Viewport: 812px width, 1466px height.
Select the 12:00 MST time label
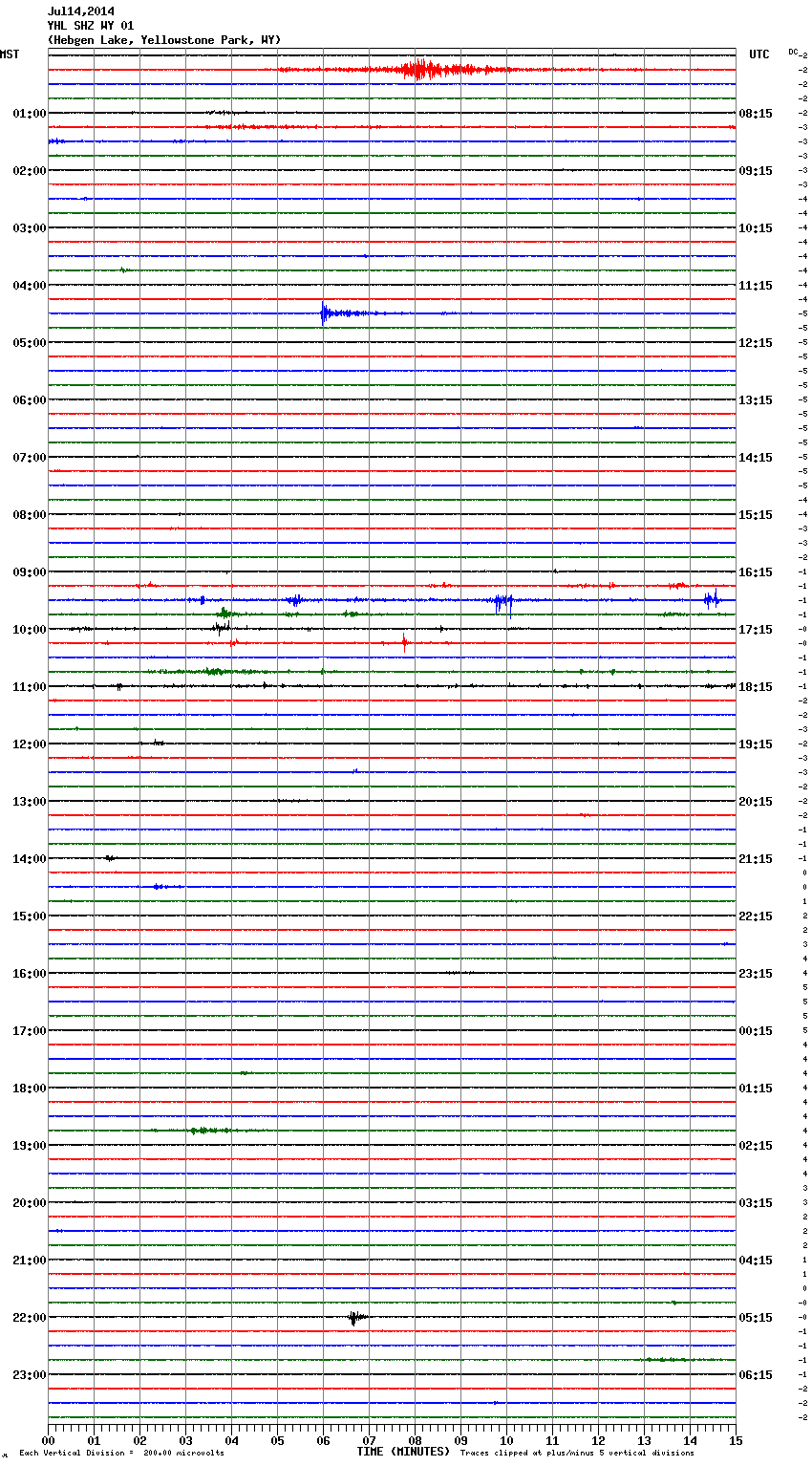(30, 744)
